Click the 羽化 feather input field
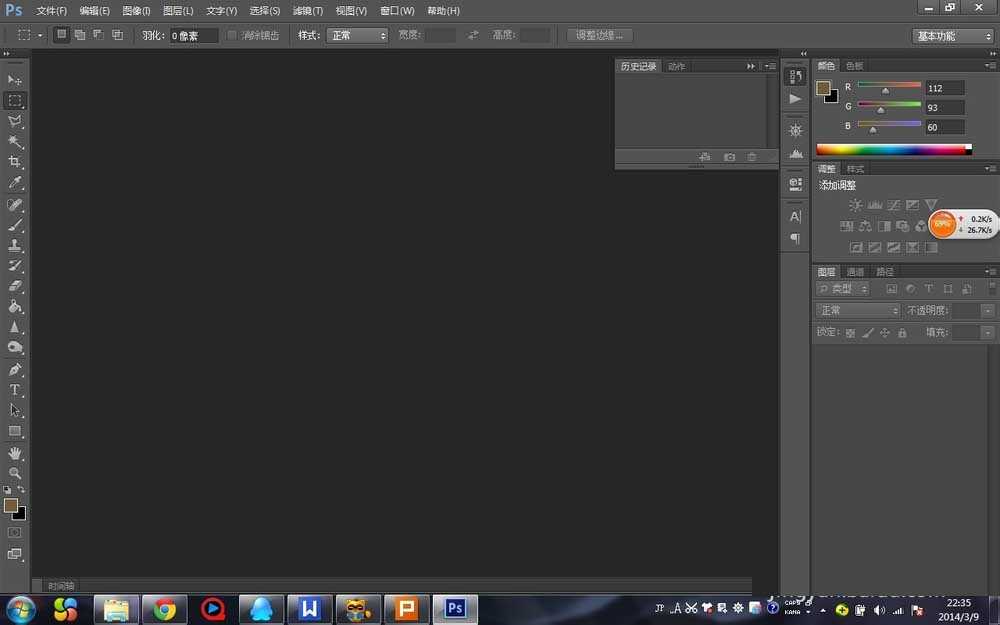Image resolution: width=1000 pixels, height=625 pixels. point(193,35)
